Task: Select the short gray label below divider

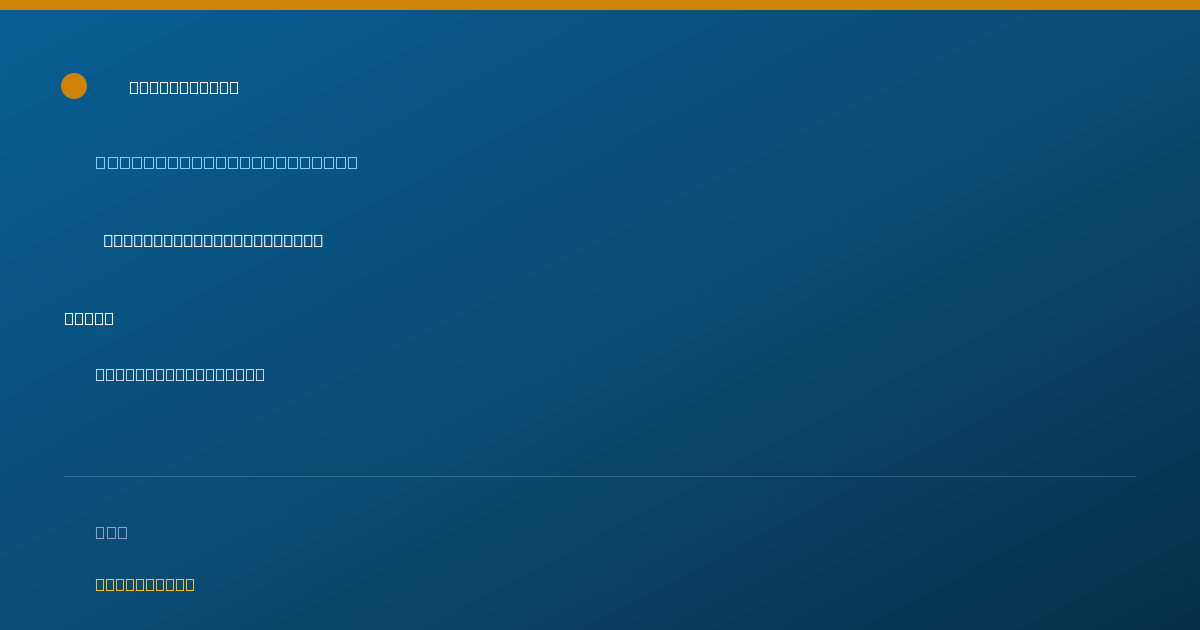Action: tap(111, 532)
